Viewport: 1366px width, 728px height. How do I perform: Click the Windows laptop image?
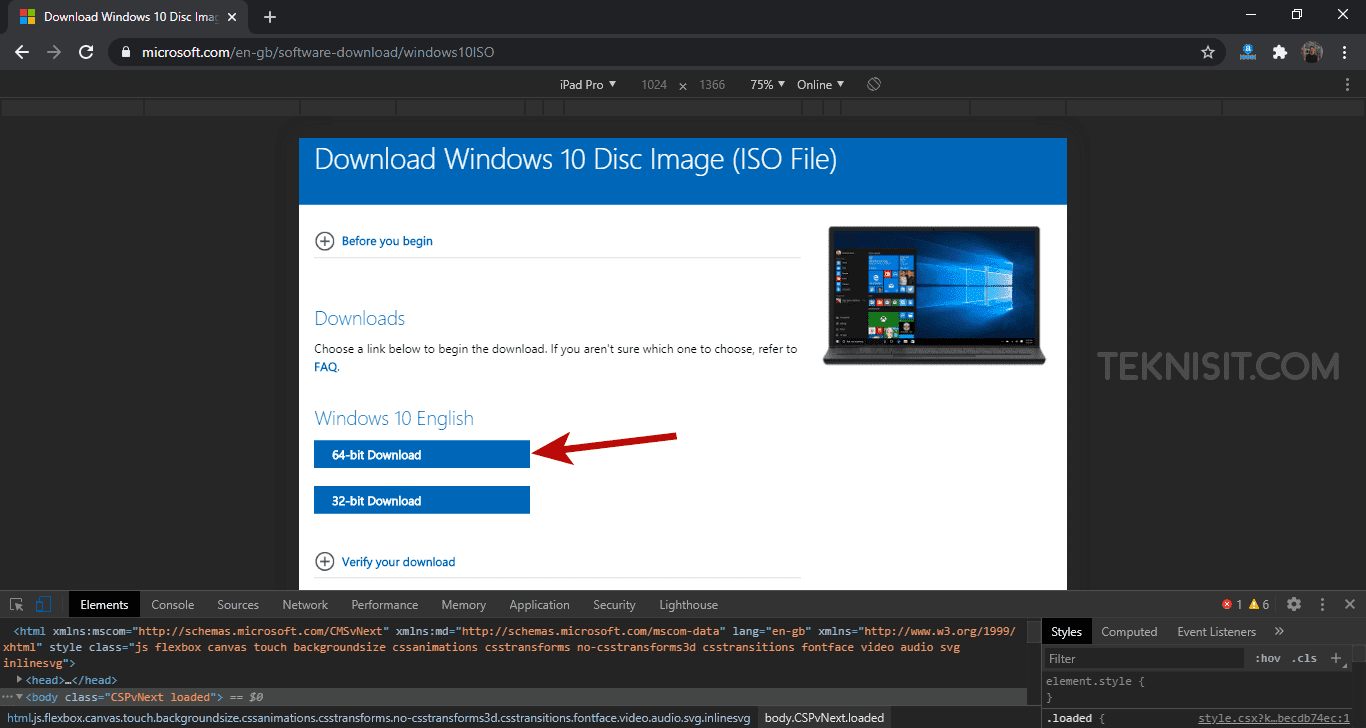pos(934,295)
